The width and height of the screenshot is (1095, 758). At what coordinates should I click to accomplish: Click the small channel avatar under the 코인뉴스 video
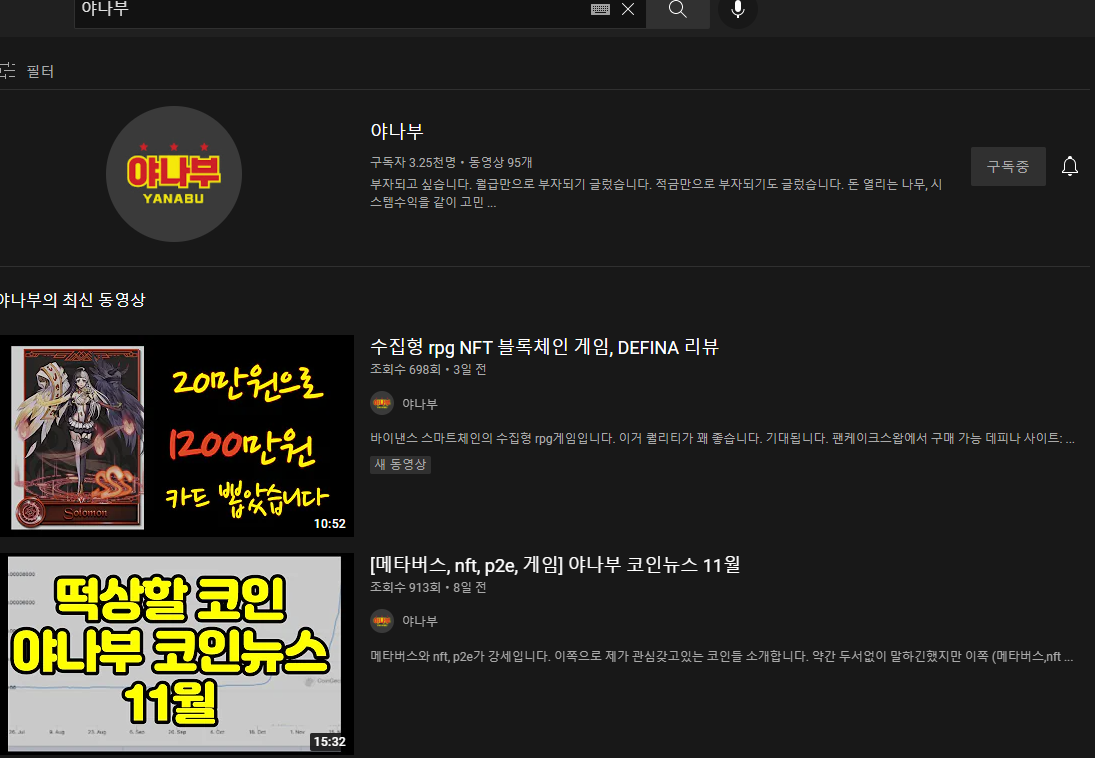point(382,620)
